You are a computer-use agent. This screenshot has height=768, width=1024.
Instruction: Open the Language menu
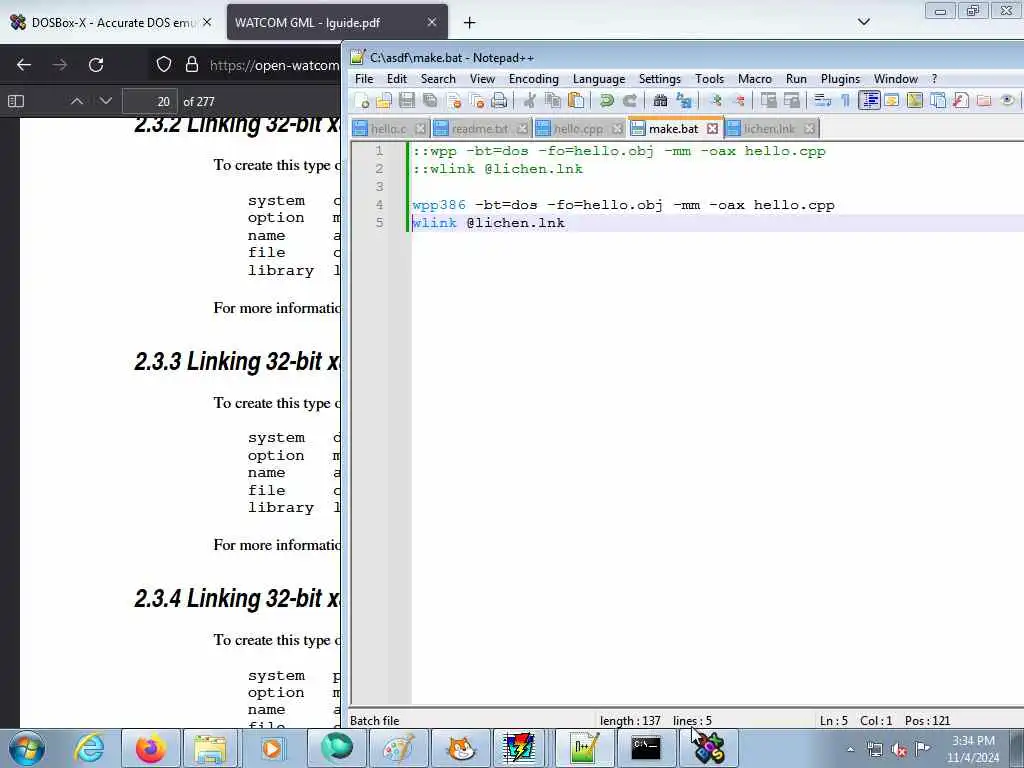pyautogui.click(x=599, y=79)
